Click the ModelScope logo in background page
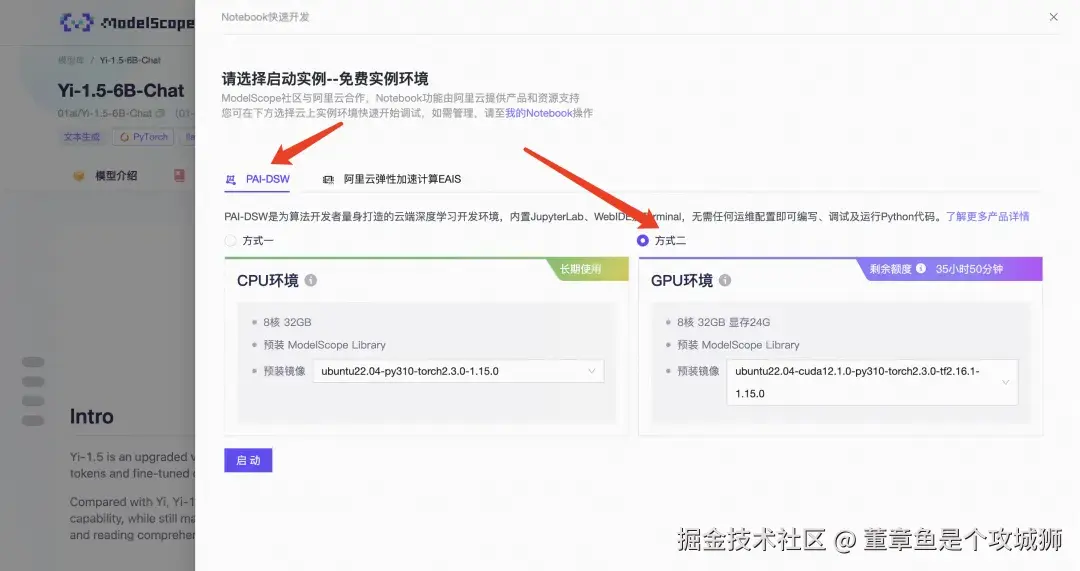 tap(127, 23)
